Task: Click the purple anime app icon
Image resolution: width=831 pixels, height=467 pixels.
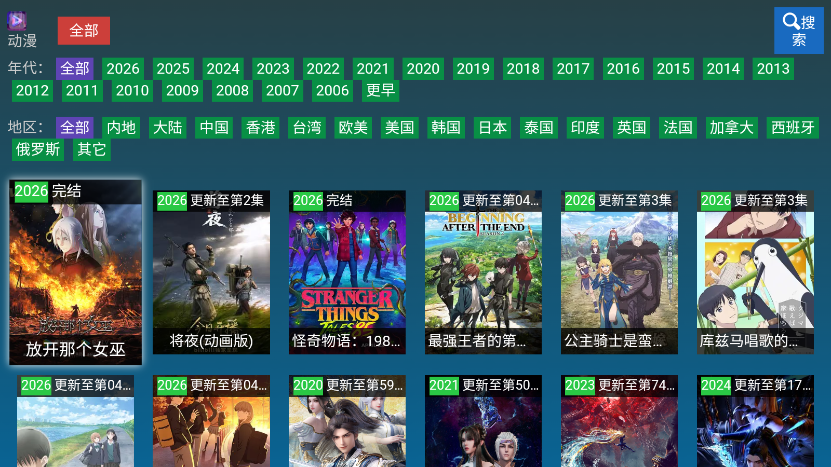Action: click(x=17, y=21)
